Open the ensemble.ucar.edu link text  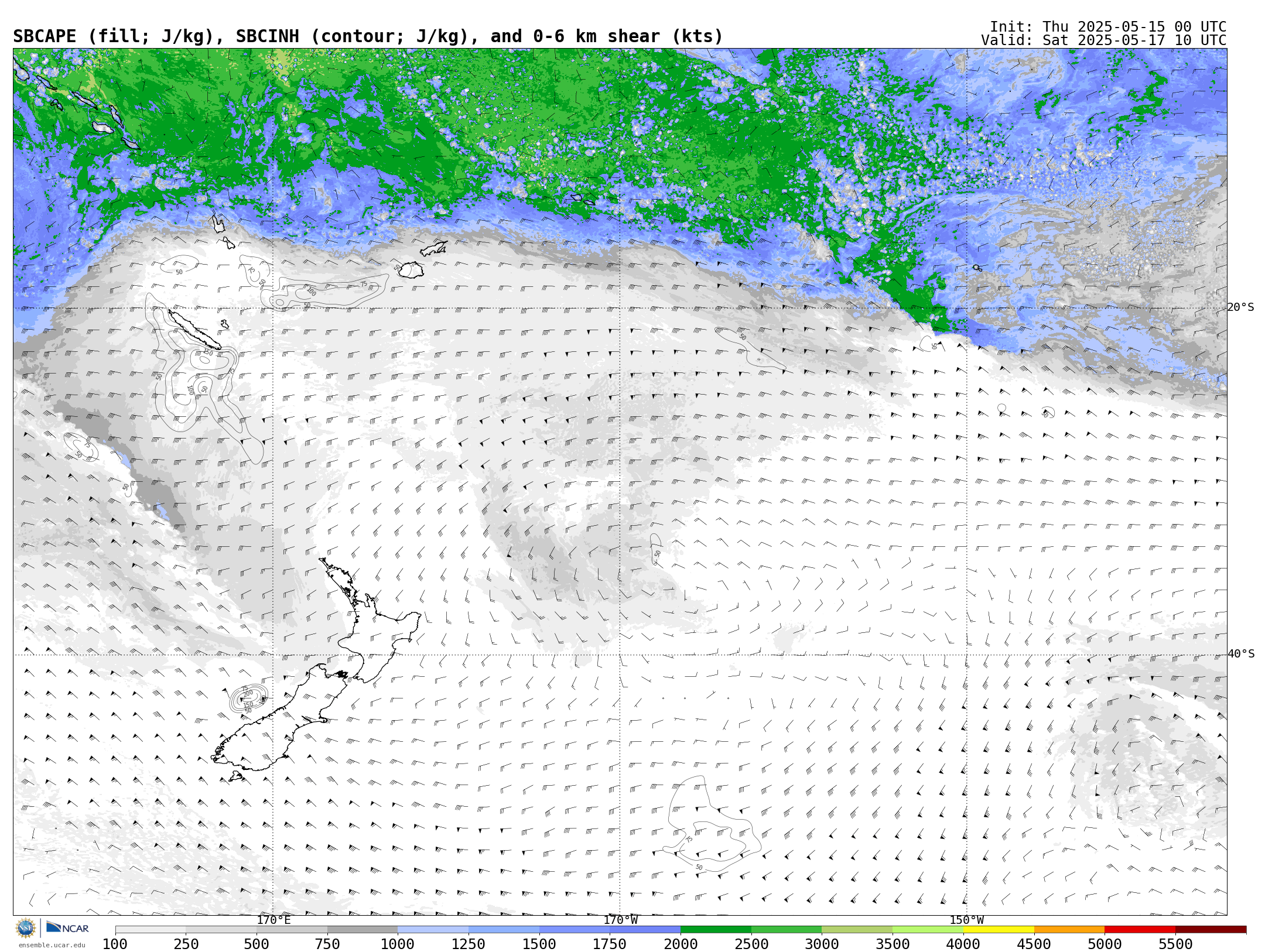(52, 945)
